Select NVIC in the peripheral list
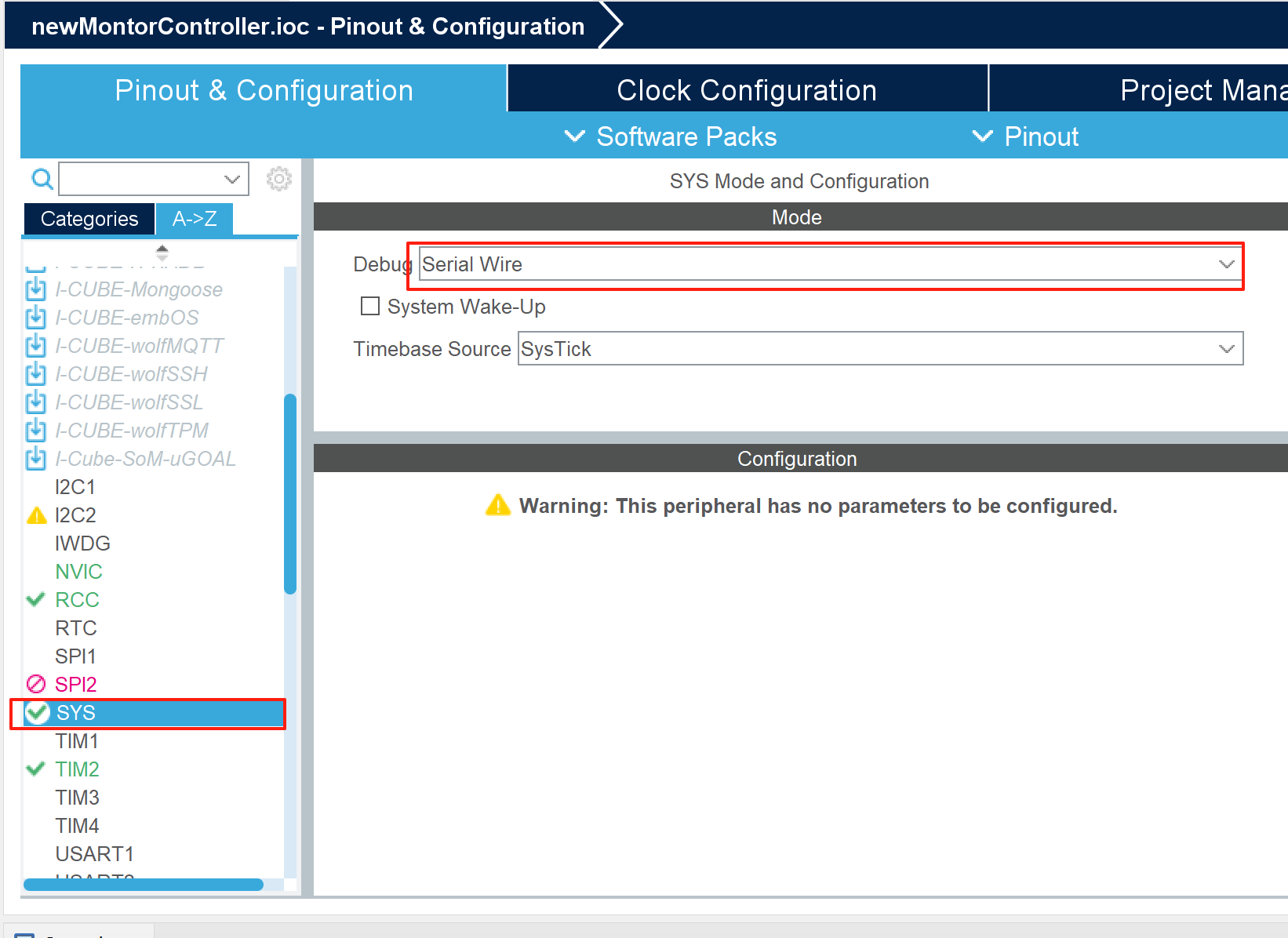 (78, 572)
